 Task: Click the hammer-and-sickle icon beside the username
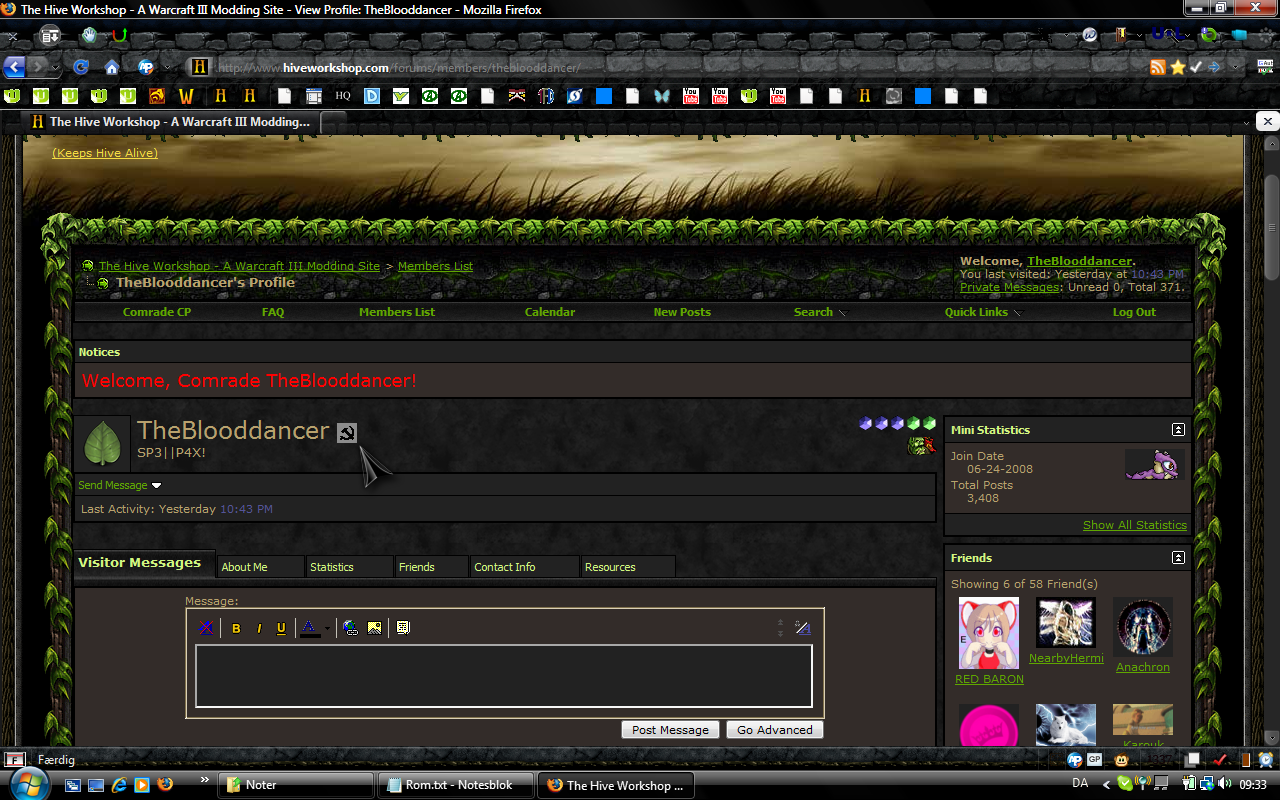tap(346, 433)
